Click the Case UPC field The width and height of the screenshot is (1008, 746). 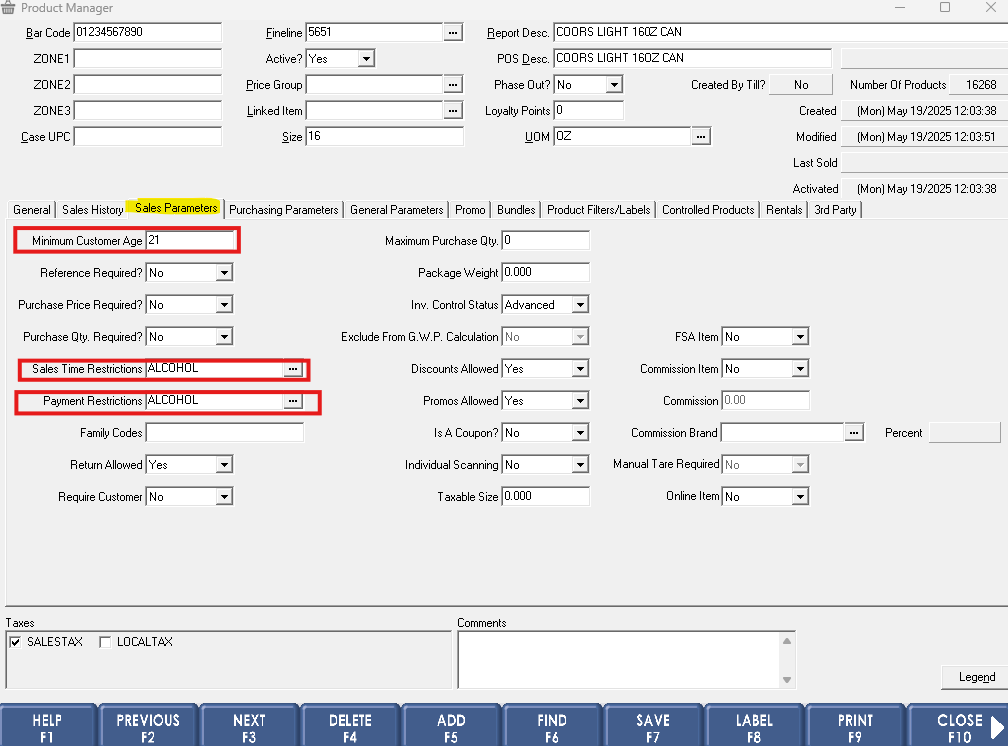[x=148, y=136]
